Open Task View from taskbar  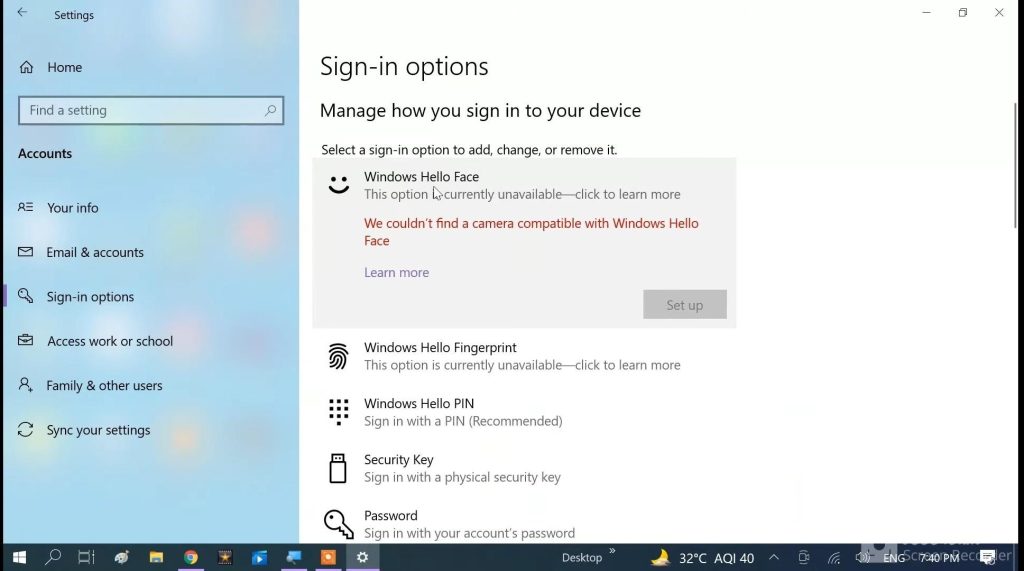click(86, 557)
